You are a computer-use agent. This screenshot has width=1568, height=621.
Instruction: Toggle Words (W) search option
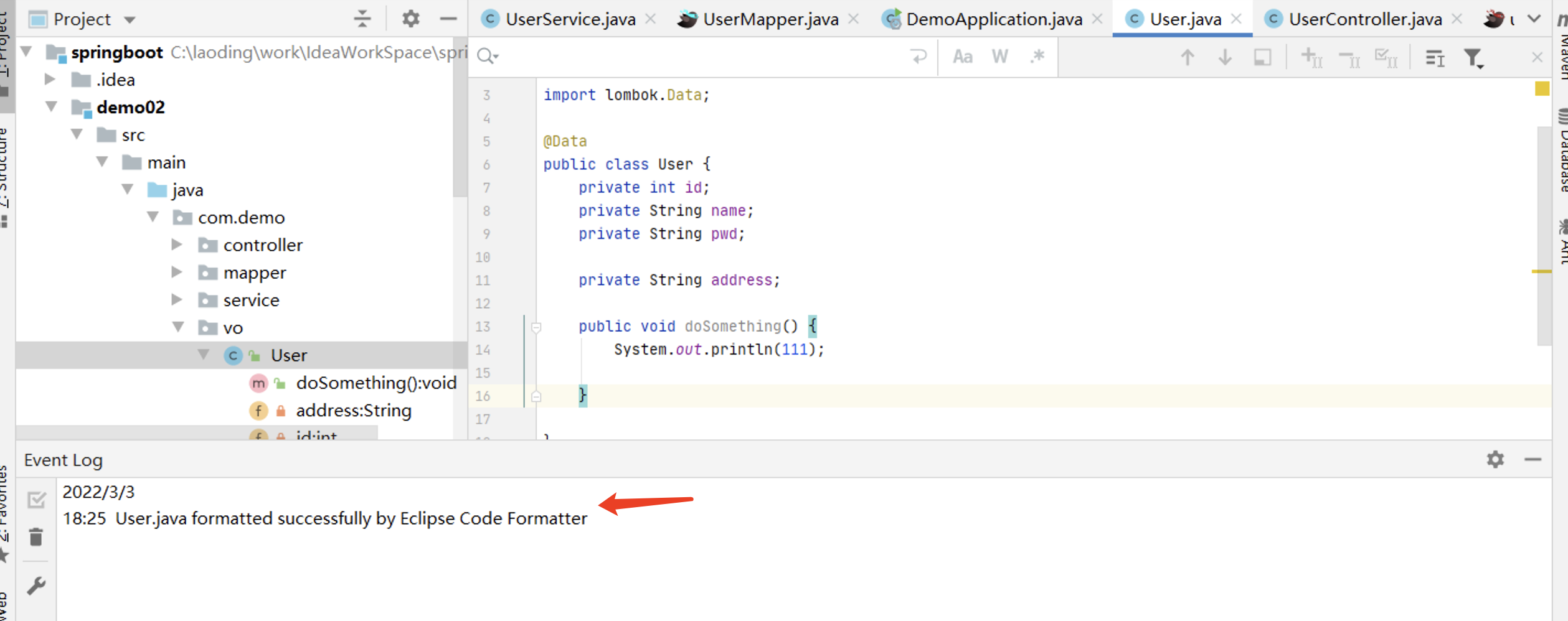1000,57
